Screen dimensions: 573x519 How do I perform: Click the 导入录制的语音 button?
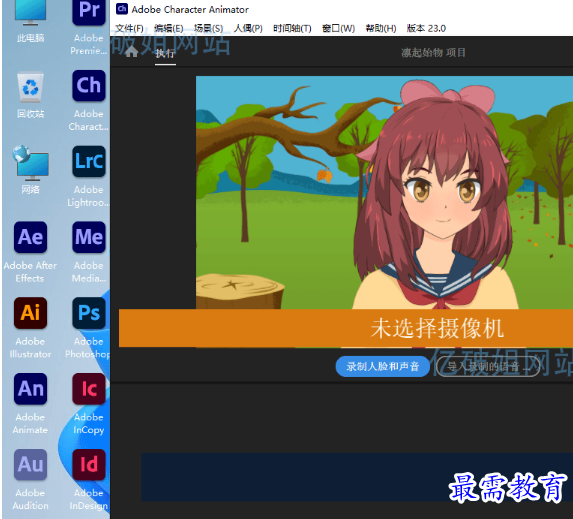pyautogui.click(x=488, y=366)
